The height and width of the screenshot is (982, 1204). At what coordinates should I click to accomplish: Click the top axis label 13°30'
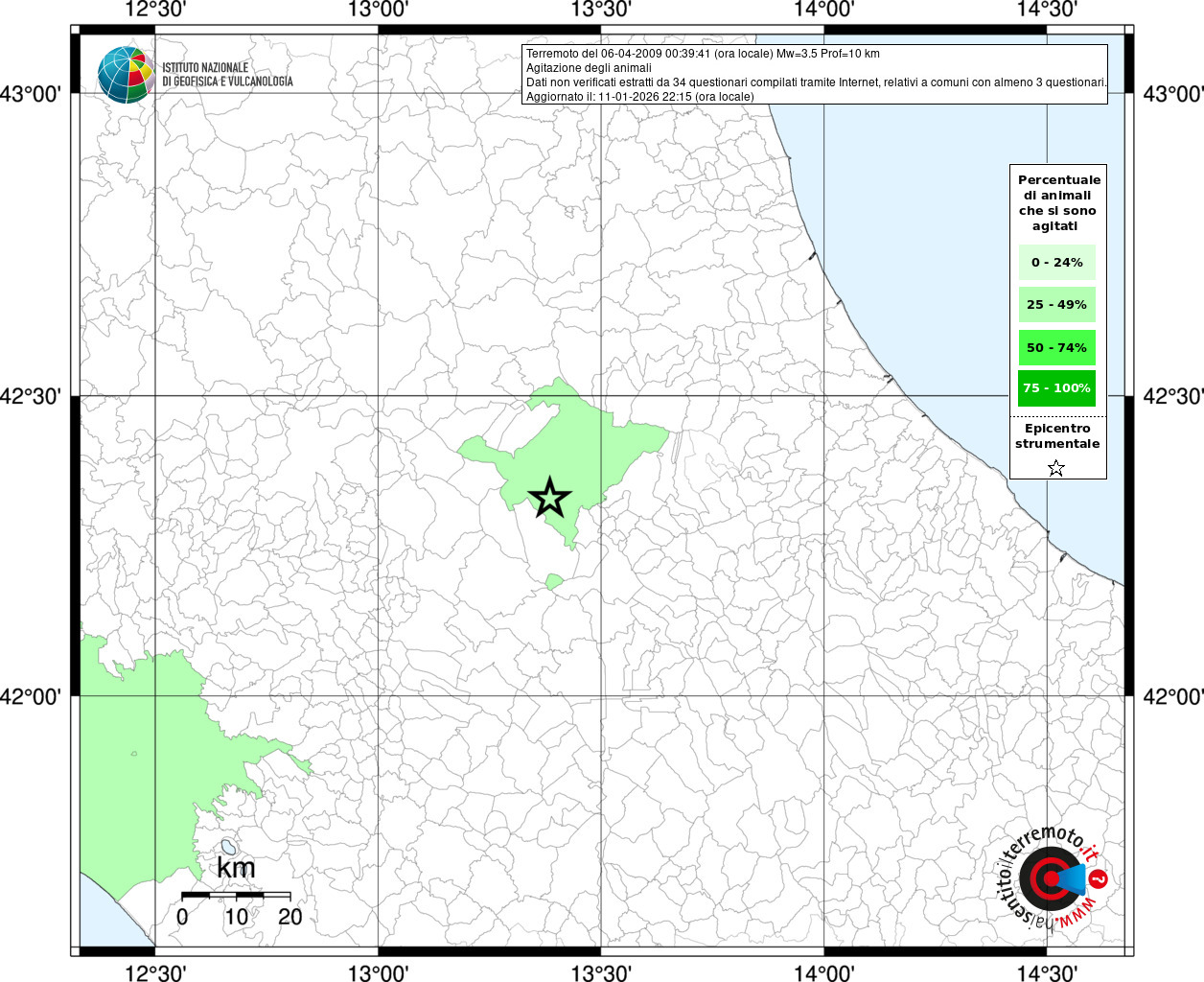coord(601,10)
